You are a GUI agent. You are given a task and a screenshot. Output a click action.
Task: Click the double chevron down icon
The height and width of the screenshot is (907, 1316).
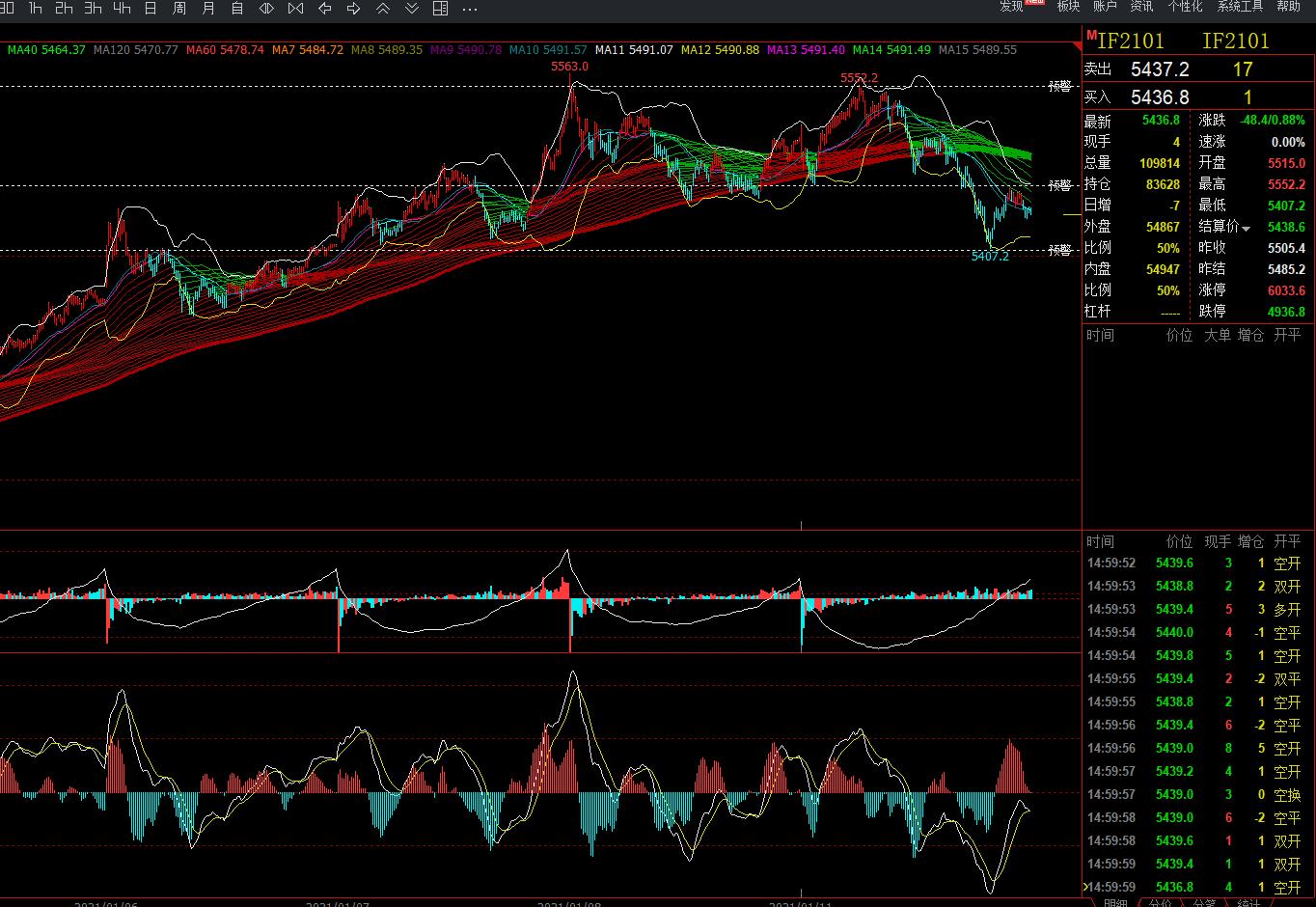tap(411, 8)
